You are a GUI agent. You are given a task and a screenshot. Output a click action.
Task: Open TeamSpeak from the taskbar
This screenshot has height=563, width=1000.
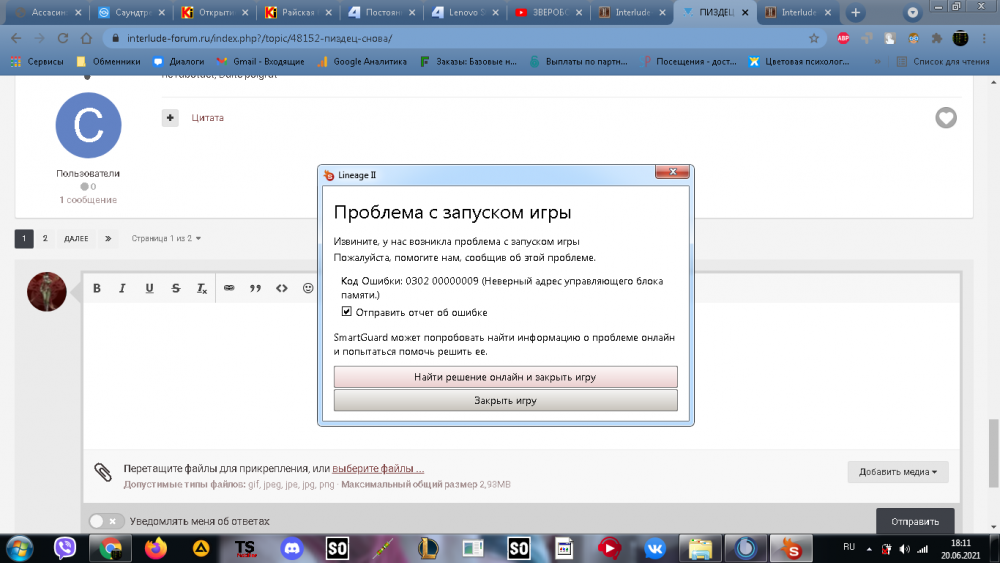tap(246, 548)
